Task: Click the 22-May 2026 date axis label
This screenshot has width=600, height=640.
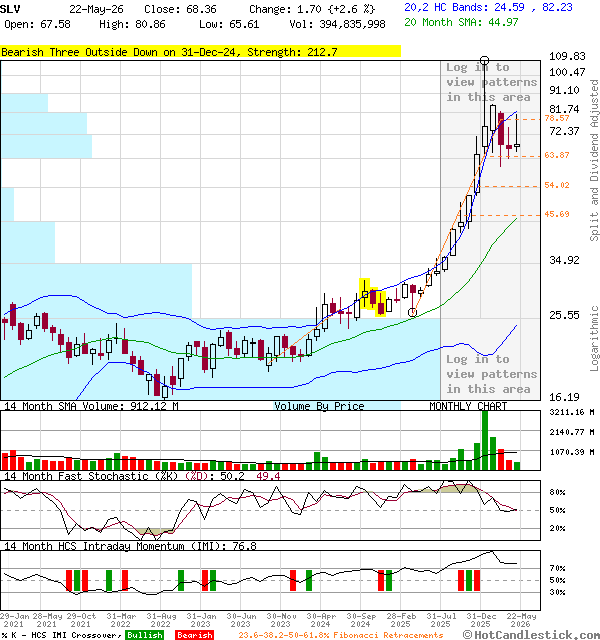Action: 521,620
